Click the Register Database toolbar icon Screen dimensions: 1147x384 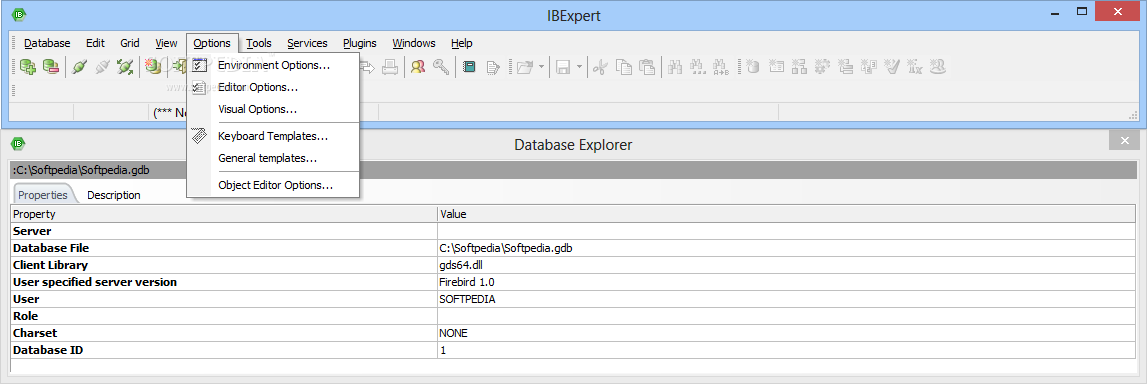pyautogui.click(x=28, y=67)
